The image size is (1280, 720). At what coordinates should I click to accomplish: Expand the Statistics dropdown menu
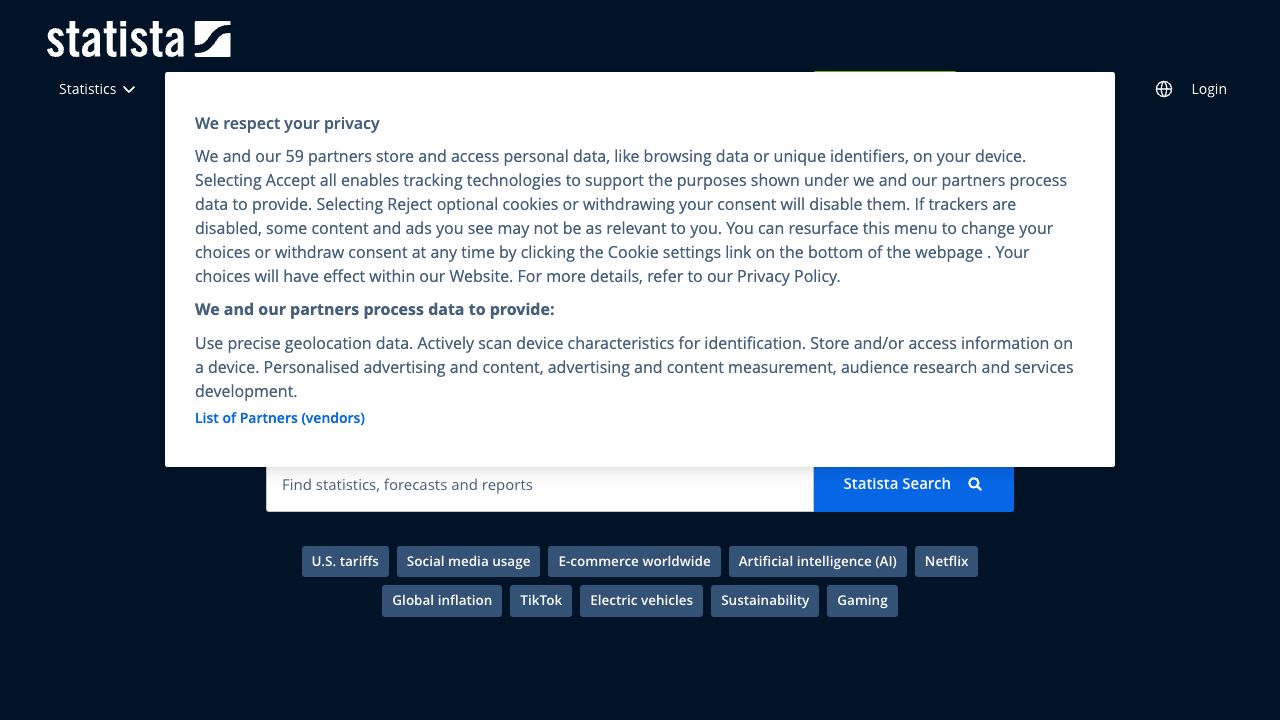[96, 89]
